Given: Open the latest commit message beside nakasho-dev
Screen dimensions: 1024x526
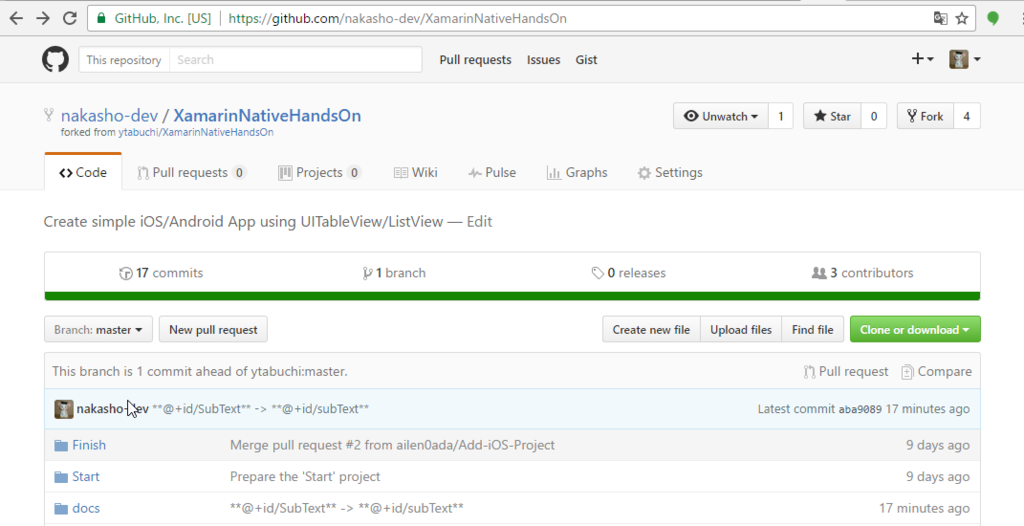Looking at the screenshot, I should [260, 409].
